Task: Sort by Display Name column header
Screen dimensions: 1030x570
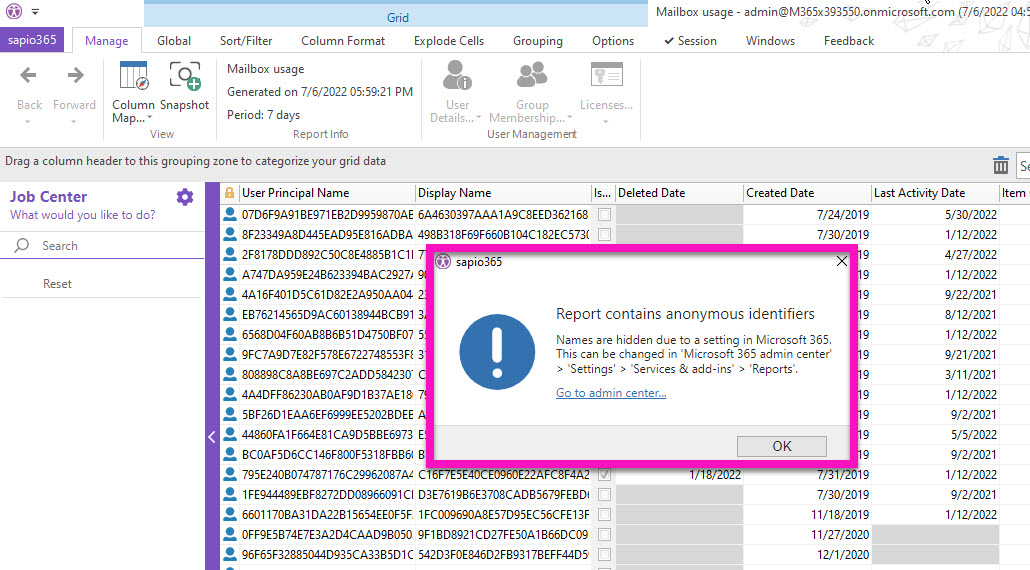Action: (503, 193)
